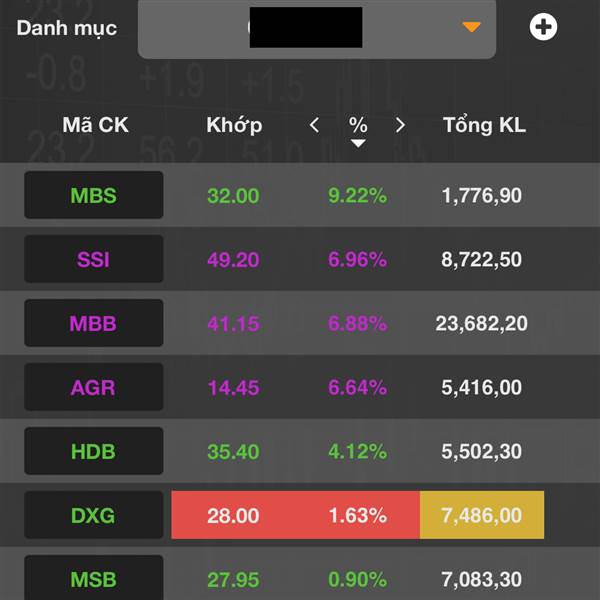The width and height of the screenshot is (600, 600).
Task: Tap the yellow highlighted volume 7,486,00
Action: pos(482,515)
